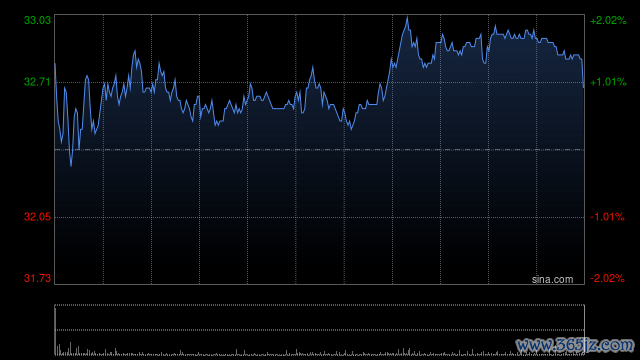This screenshot has height=360, width=640.
Task: Open the www.365jz.com watermark link
Action: coord(576,345)
